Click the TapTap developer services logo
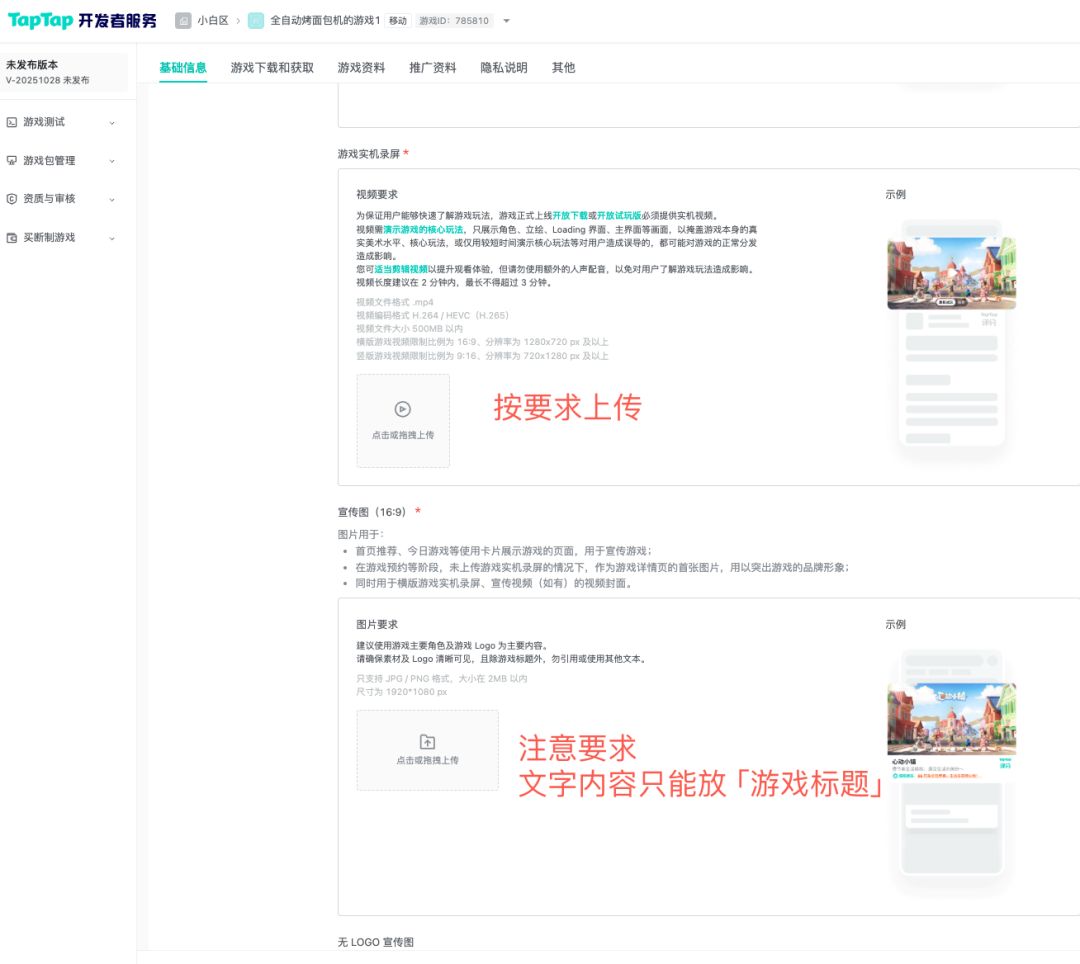The height and width of the screenshot is (964, 1080). pyautogui.click(x=82, y=21)
